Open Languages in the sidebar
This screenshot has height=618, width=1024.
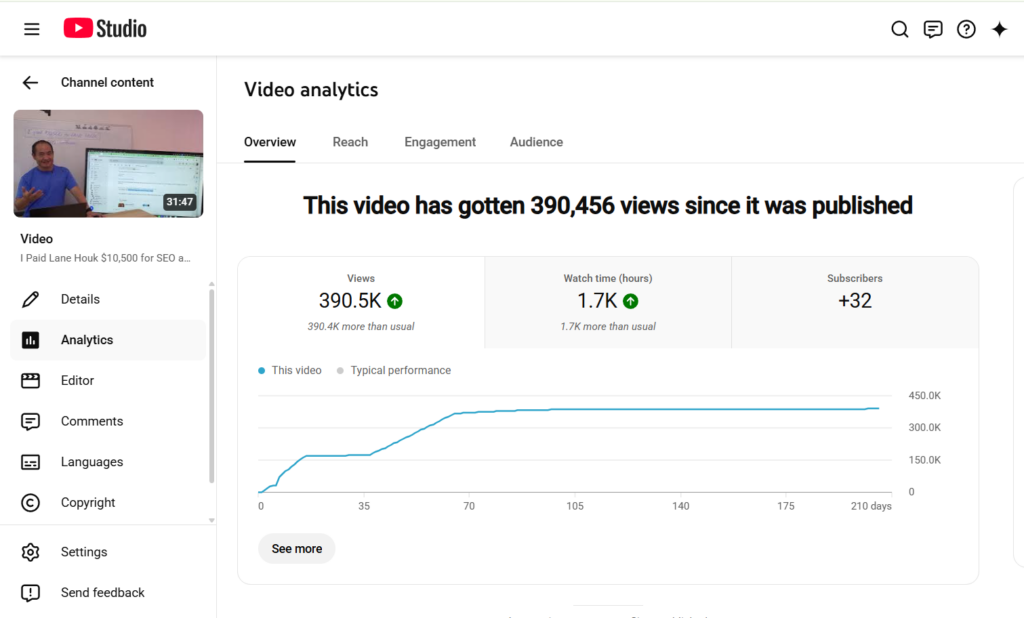click(91, 462)
